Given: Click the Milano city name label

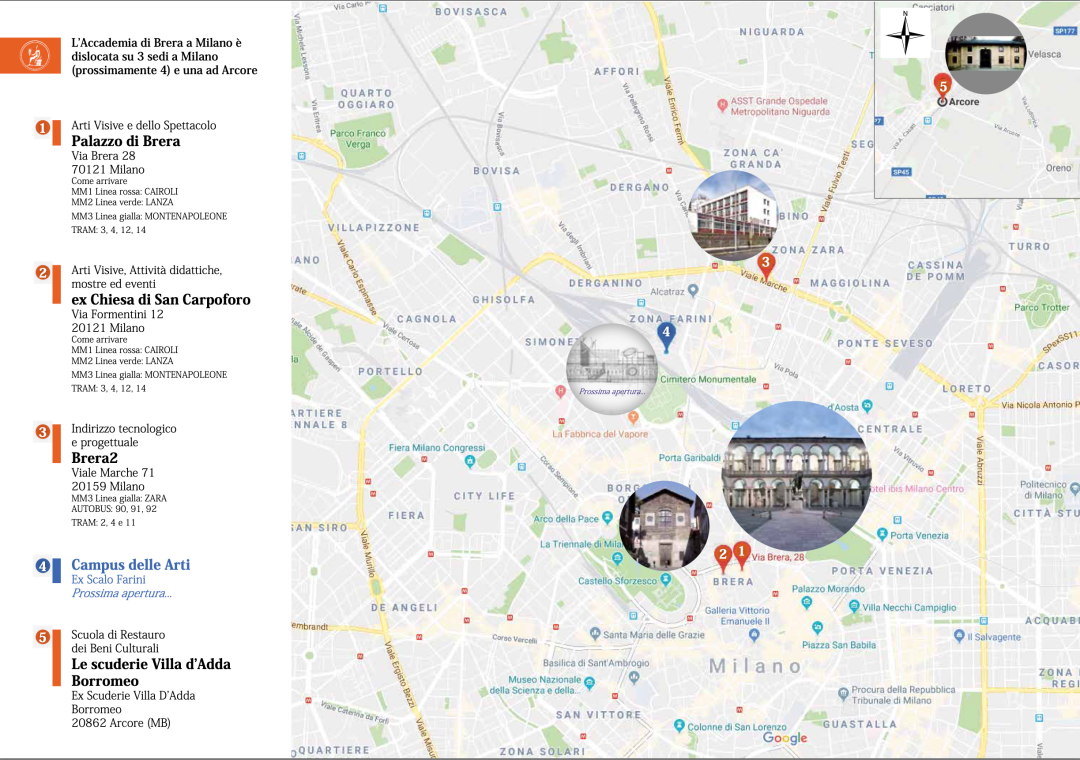Looking at the screenshot, I should click(x=756, y=666).
